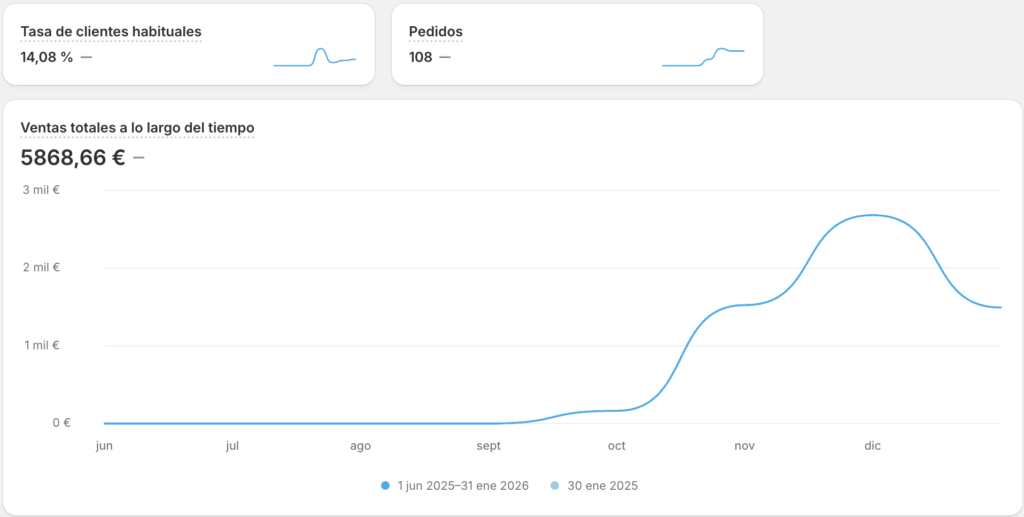Click the Pedidos sparkline chart
This screenshot has width=1024, height=517.
[x=703, y=57]
